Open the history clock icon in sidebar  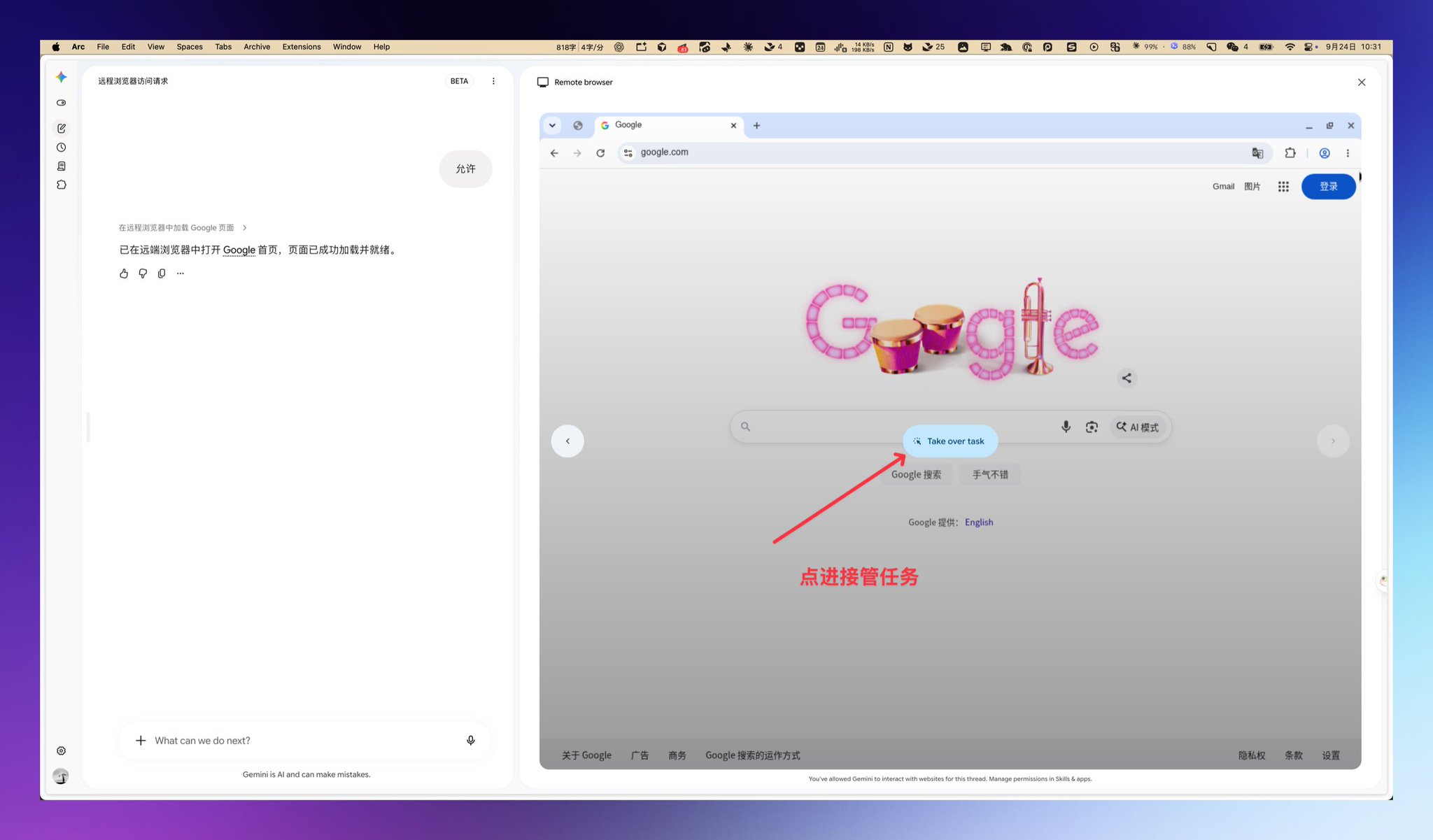62,148
